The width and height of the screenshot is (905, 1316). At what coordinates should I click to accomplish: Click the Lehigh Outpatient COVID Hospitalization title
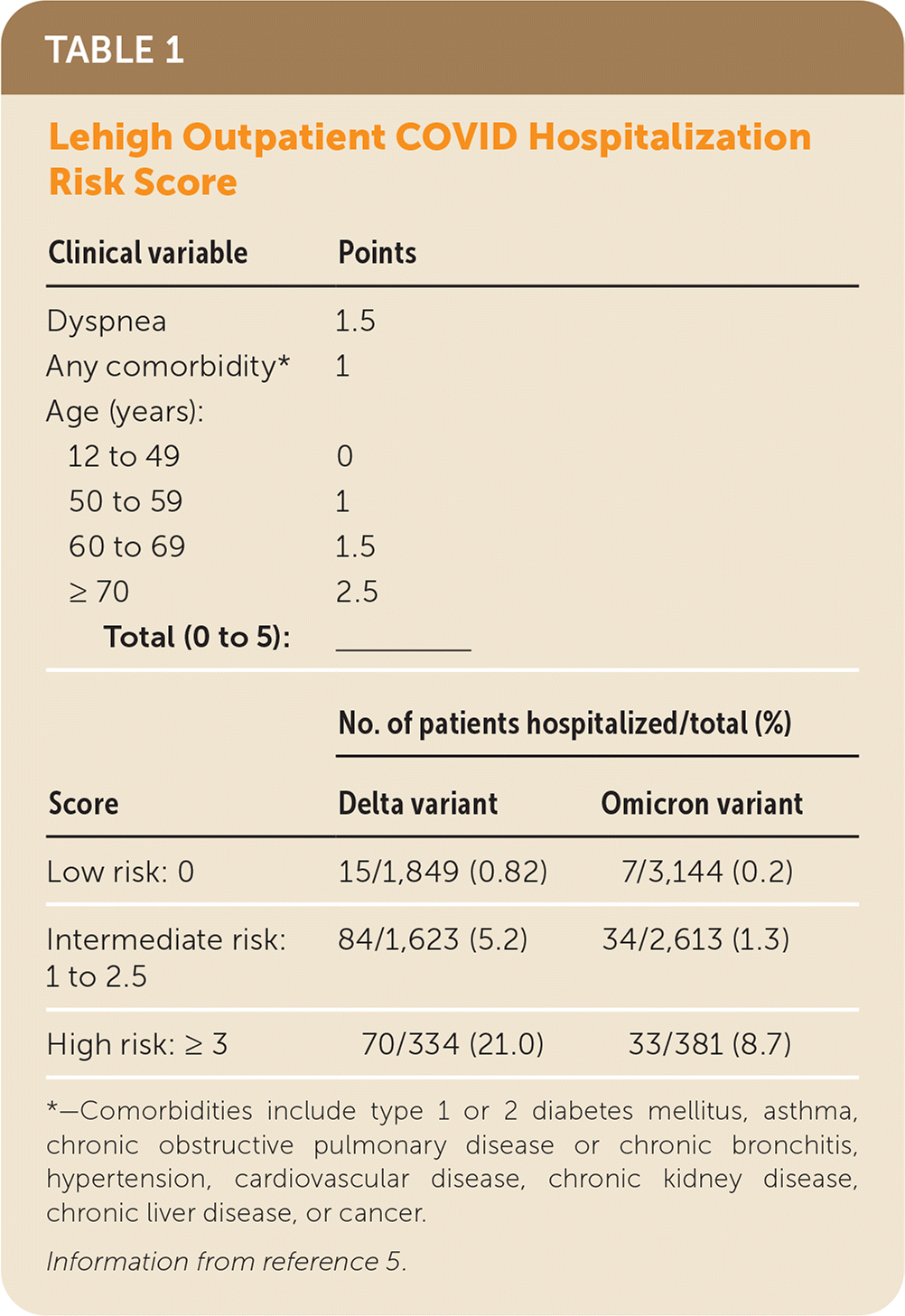click(x=429, y=138)
